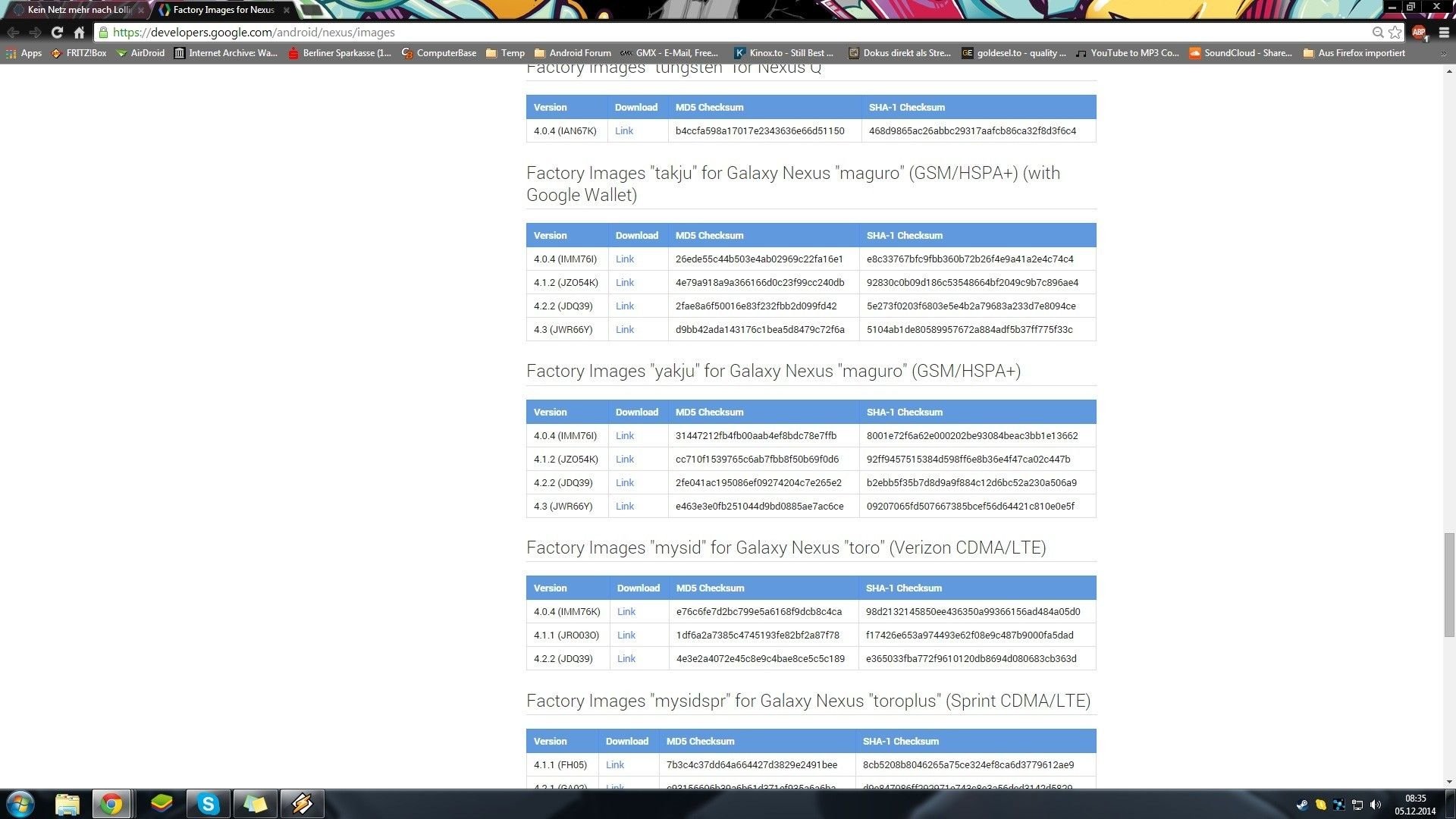Open the BlueStacks taskbar icon

(162, 804)
